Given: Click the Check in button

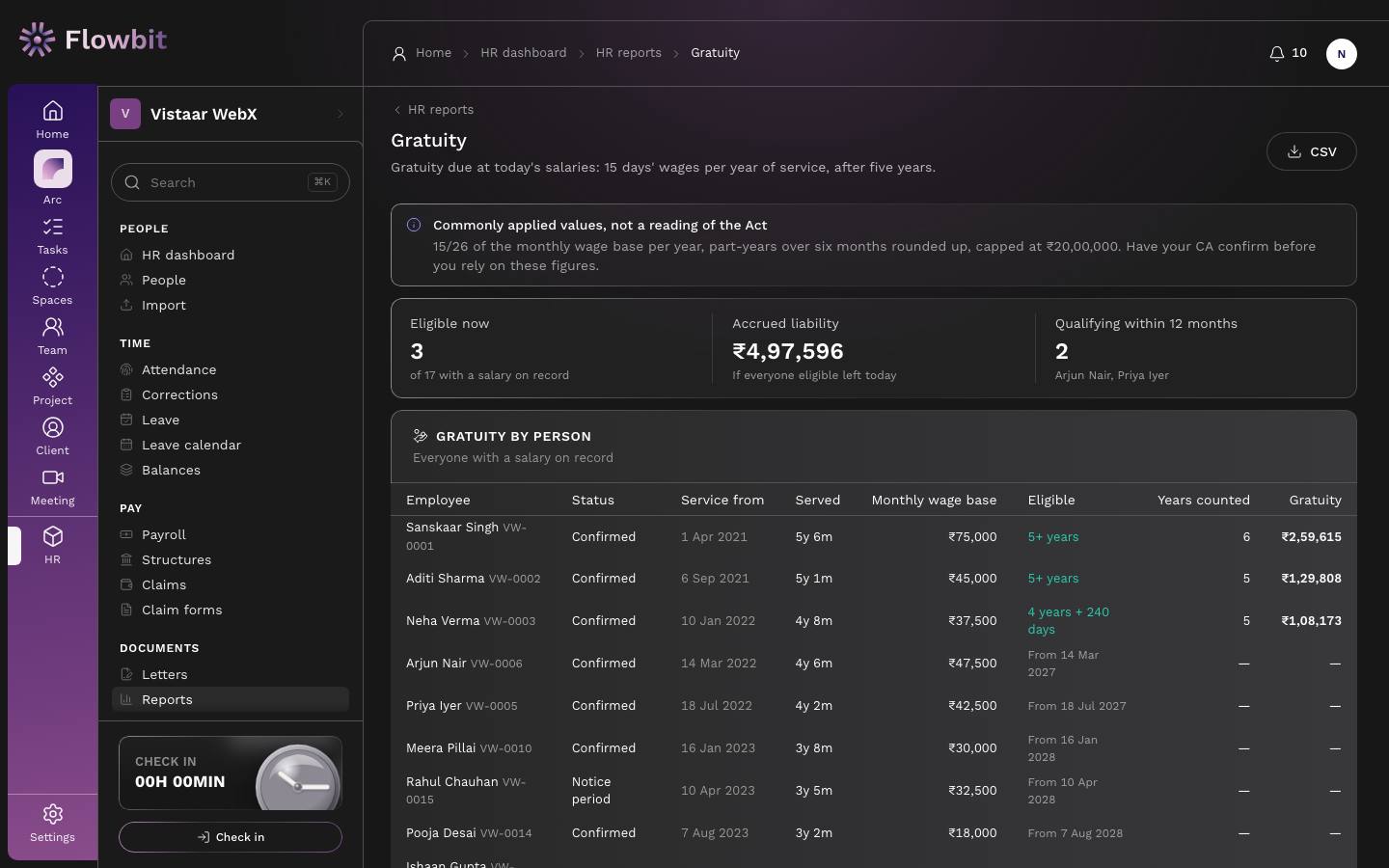Looking at the screenshot, I should pyautogui.click(x=231, y=837).
